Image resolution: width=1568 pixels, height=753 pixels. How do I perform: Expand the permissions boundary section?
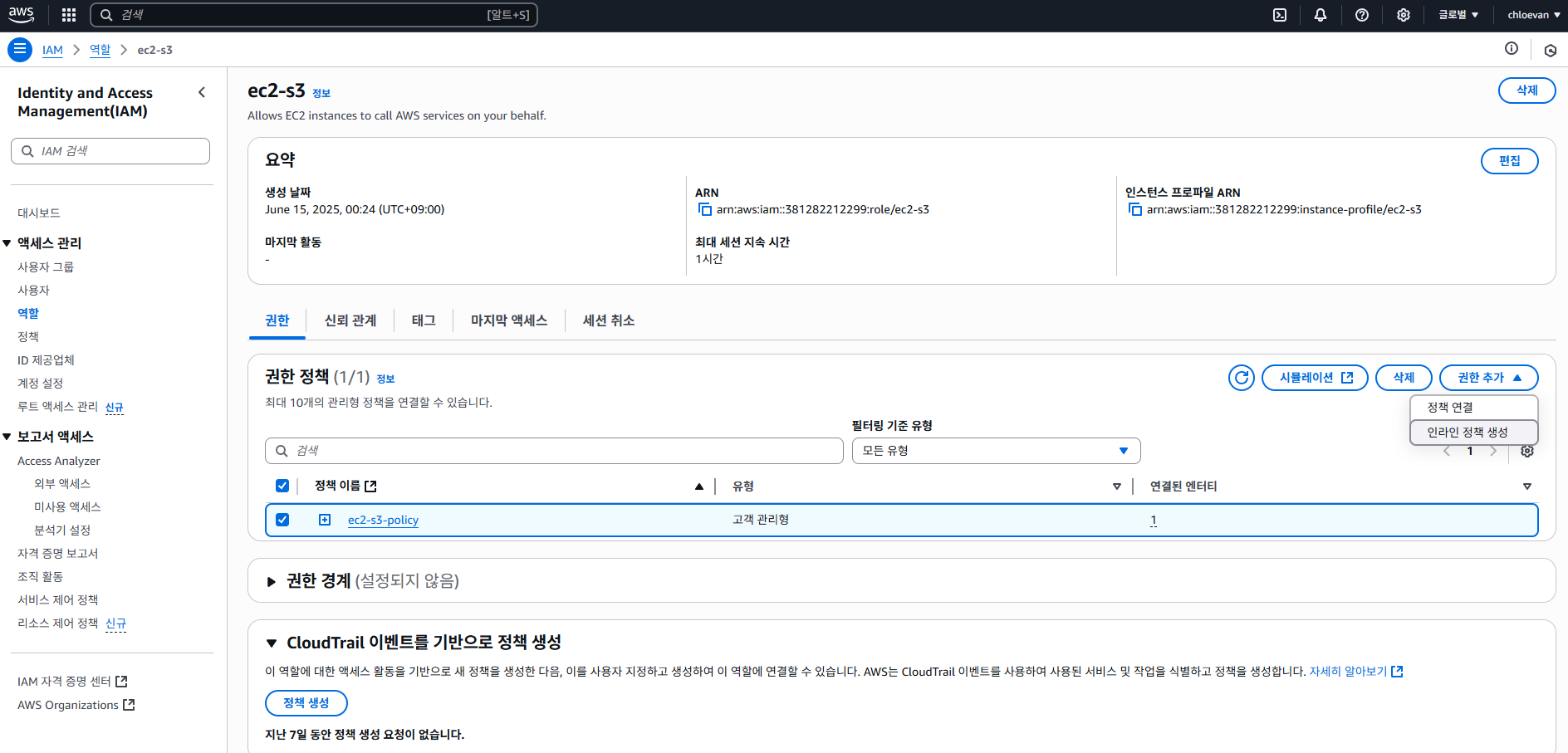[x=271, y=581]
